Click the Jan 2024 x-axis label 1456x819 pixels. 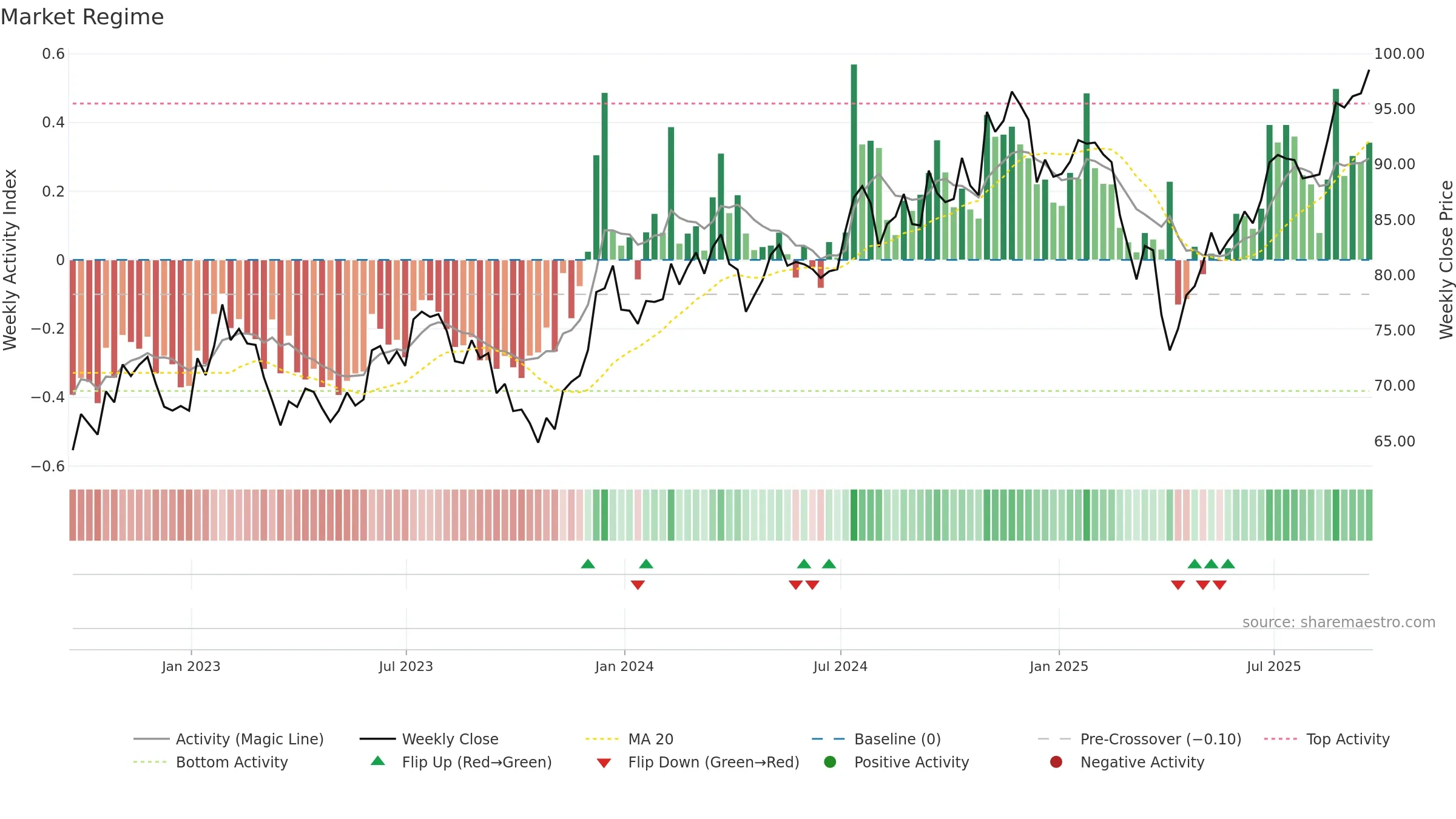click(x=624, y=666)
